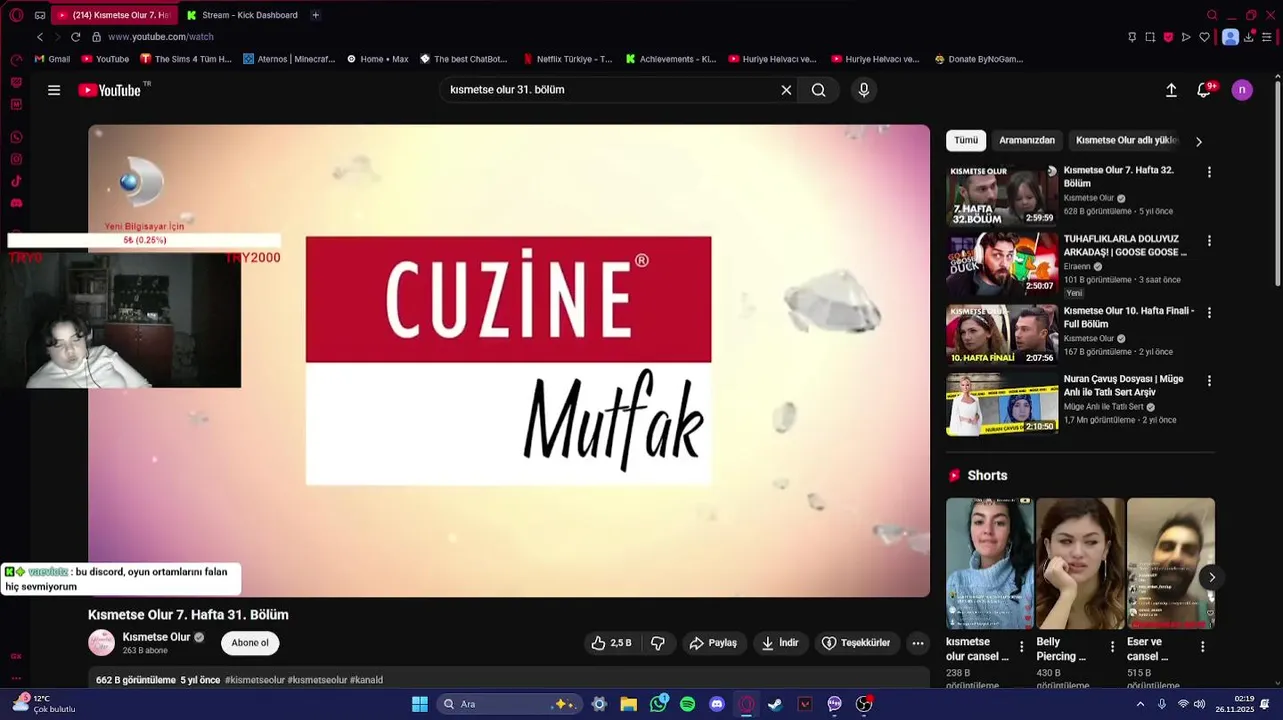The height and width of the screenshot is (720, 1283).
Task: Open Opera GX main menu logo
Action: tap(16, 15)
